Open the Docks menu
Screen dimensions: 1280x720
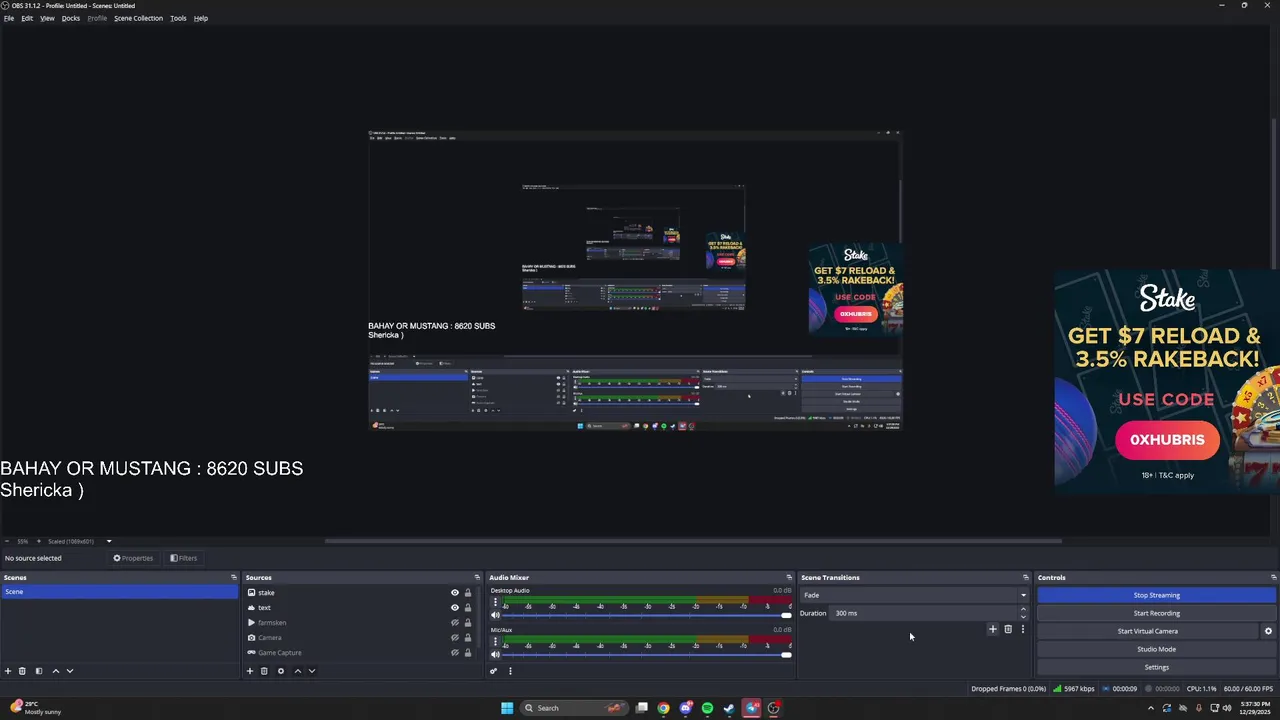coord(71,18)
